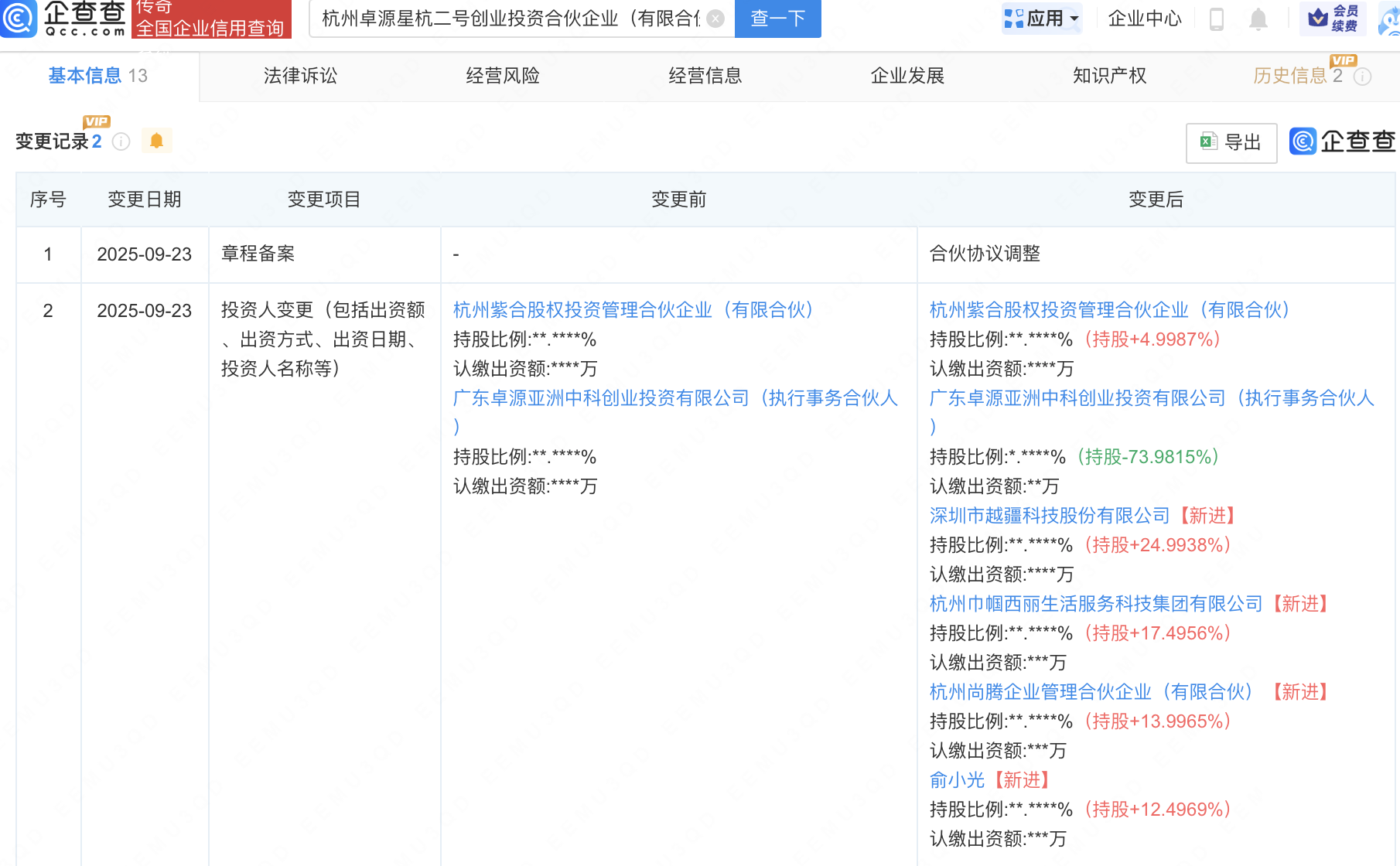Image resolution: width=1400 pixels, height=866 pixels.
Task: Select the 持股+13.9965% text
Action: pyautogui.click(x=1158, y=721)
